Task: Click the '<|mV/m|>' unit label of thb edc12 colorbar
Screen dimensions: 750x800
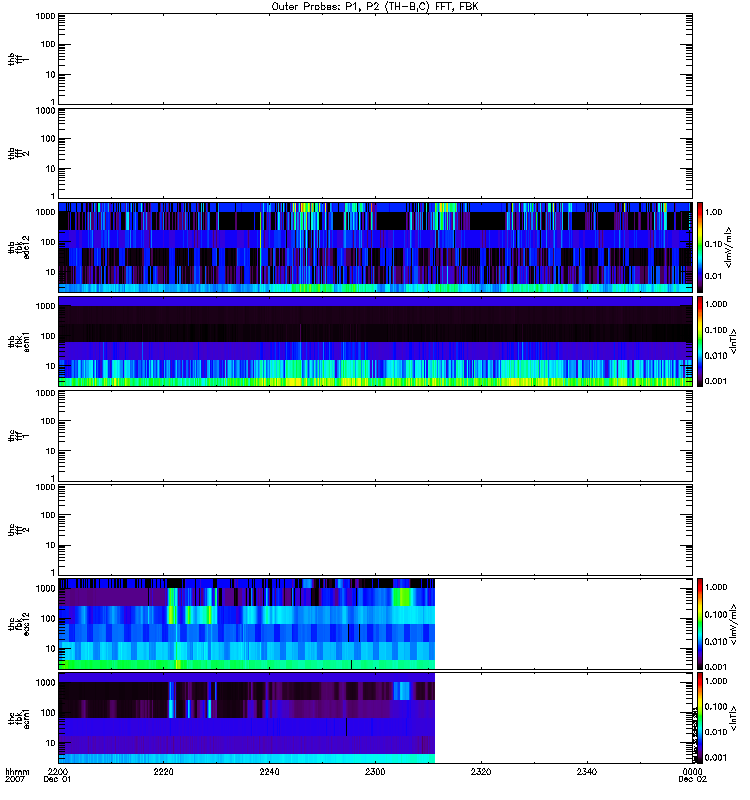Action: pyautogui.click(x=729, y=247)
